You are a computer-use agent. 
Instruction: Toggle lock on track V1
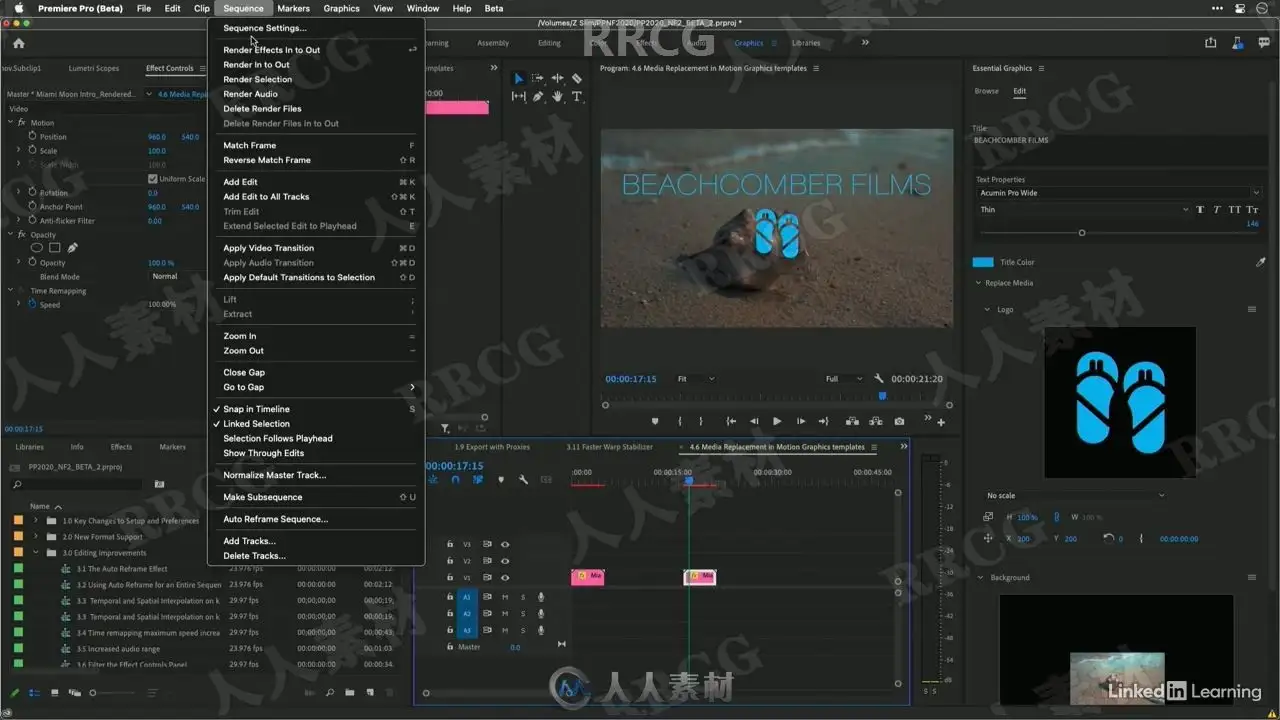[450, 577]
